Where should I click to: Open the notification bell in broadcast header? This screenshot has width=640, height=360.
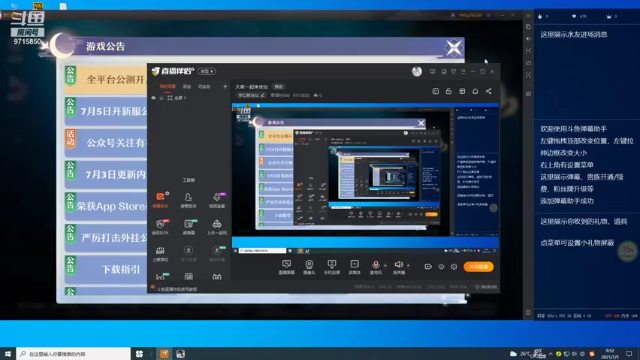pos(475,91)
